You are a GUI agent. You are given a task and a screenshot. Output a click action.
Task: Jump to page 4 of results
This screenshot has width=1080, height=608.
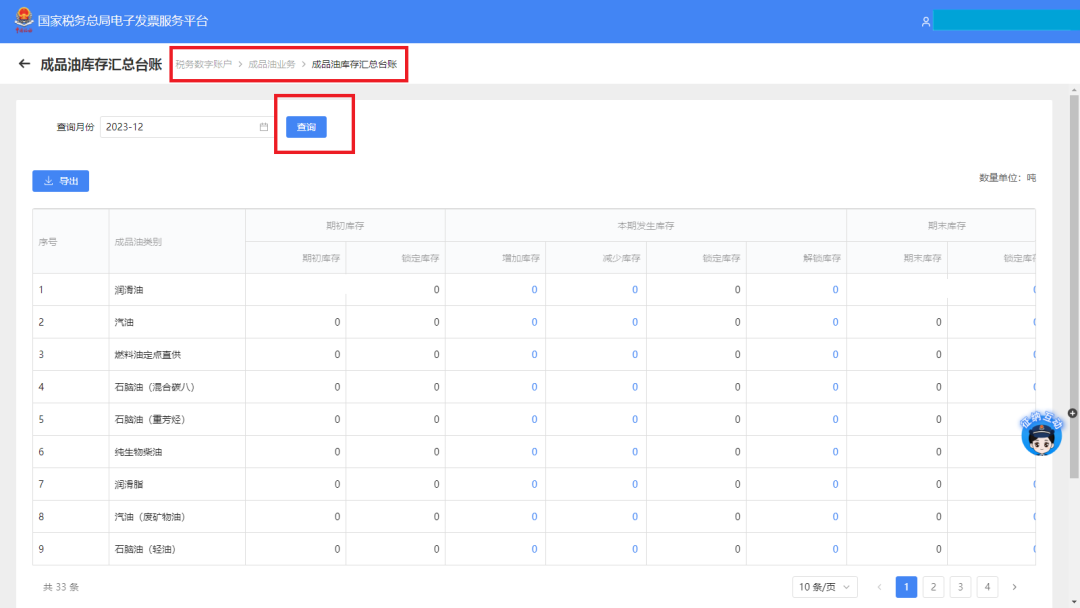pyautogui.click(x=987, y=587)
